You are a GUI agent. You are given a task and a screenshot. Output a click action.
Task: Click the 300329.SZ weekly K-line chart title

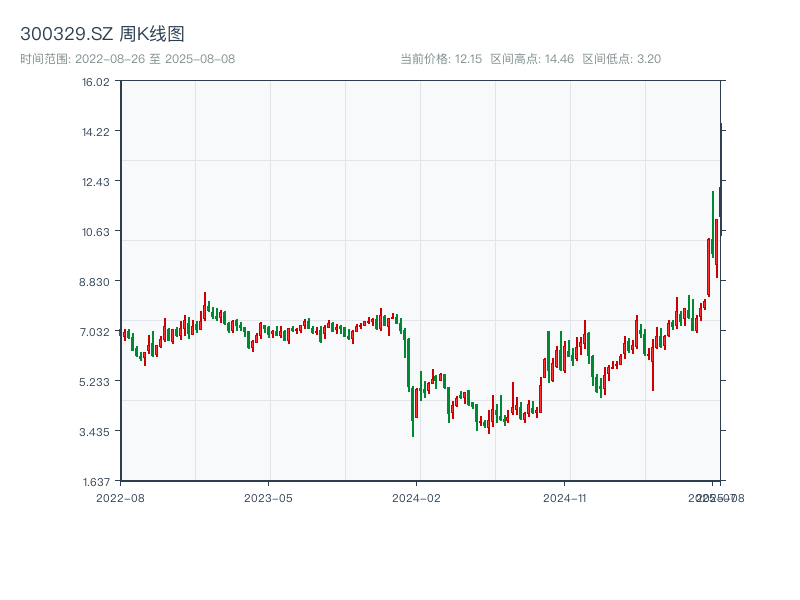(102, 34)
